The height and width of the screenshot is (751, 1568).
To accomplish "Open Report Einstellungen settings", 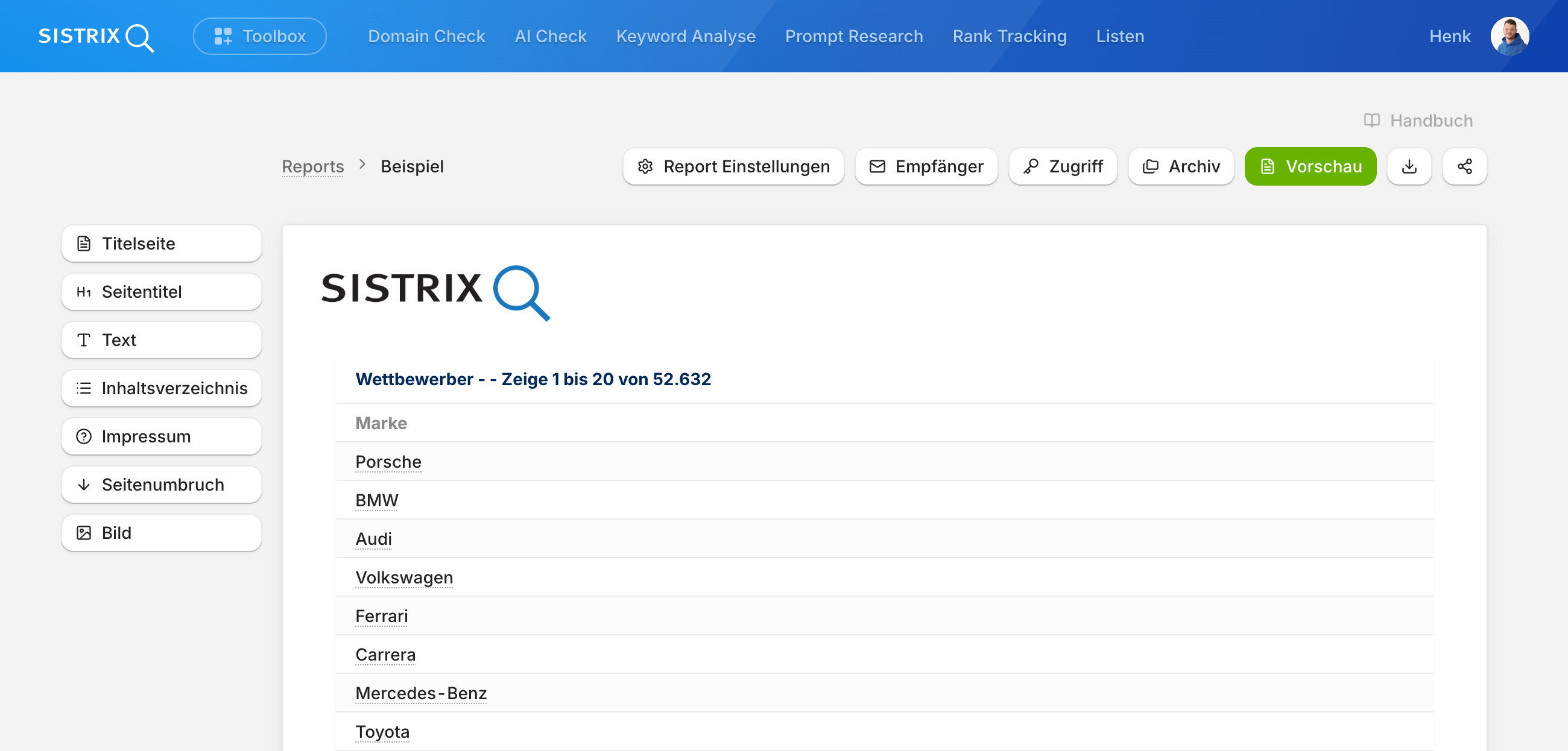I will tap(733, 166).
